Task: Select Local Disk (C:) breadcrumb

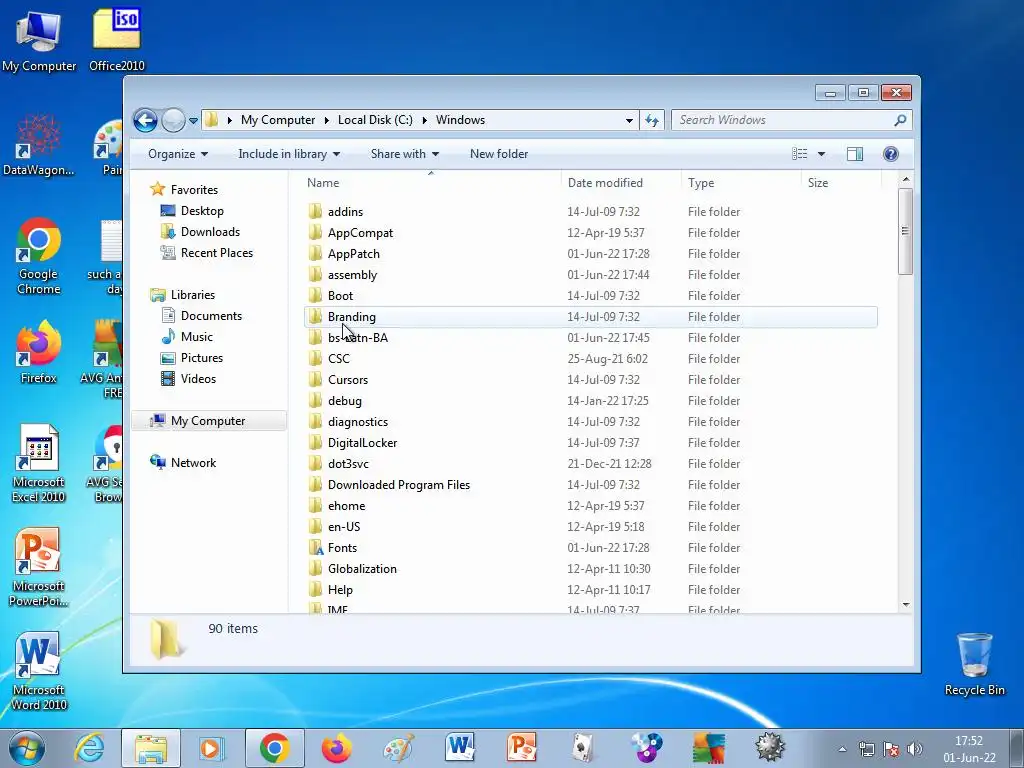Action: pos(375,120)
